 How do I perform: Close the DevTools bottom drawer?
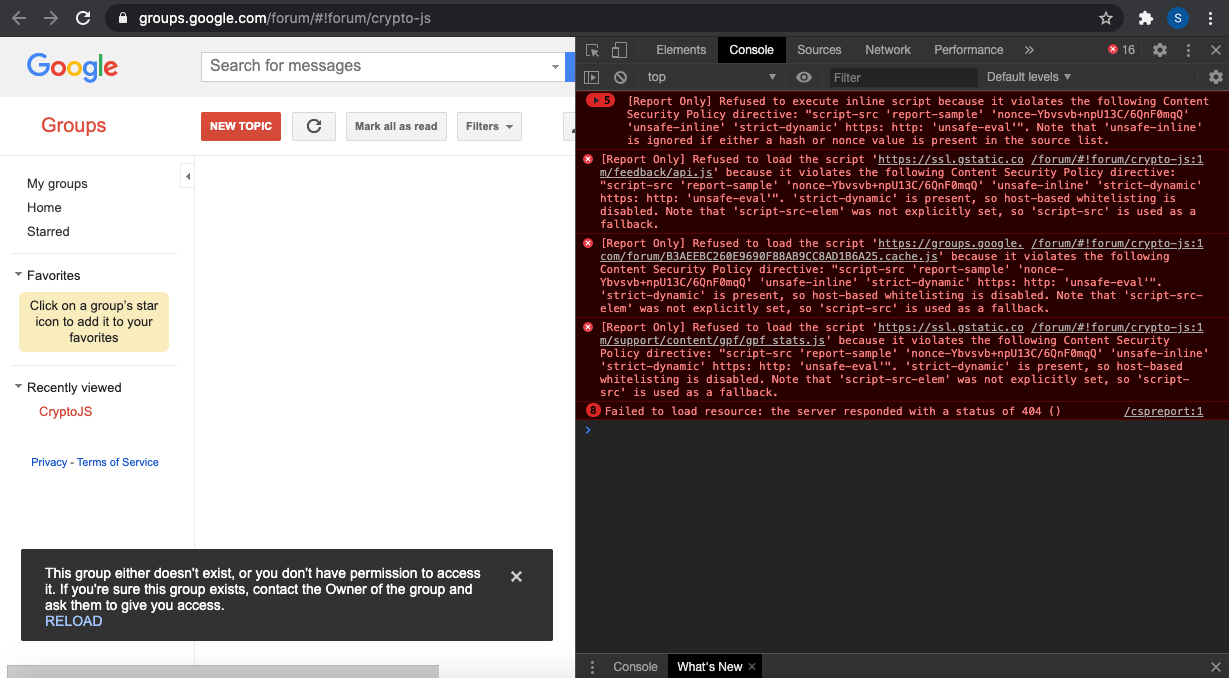tap(1216, 667)
